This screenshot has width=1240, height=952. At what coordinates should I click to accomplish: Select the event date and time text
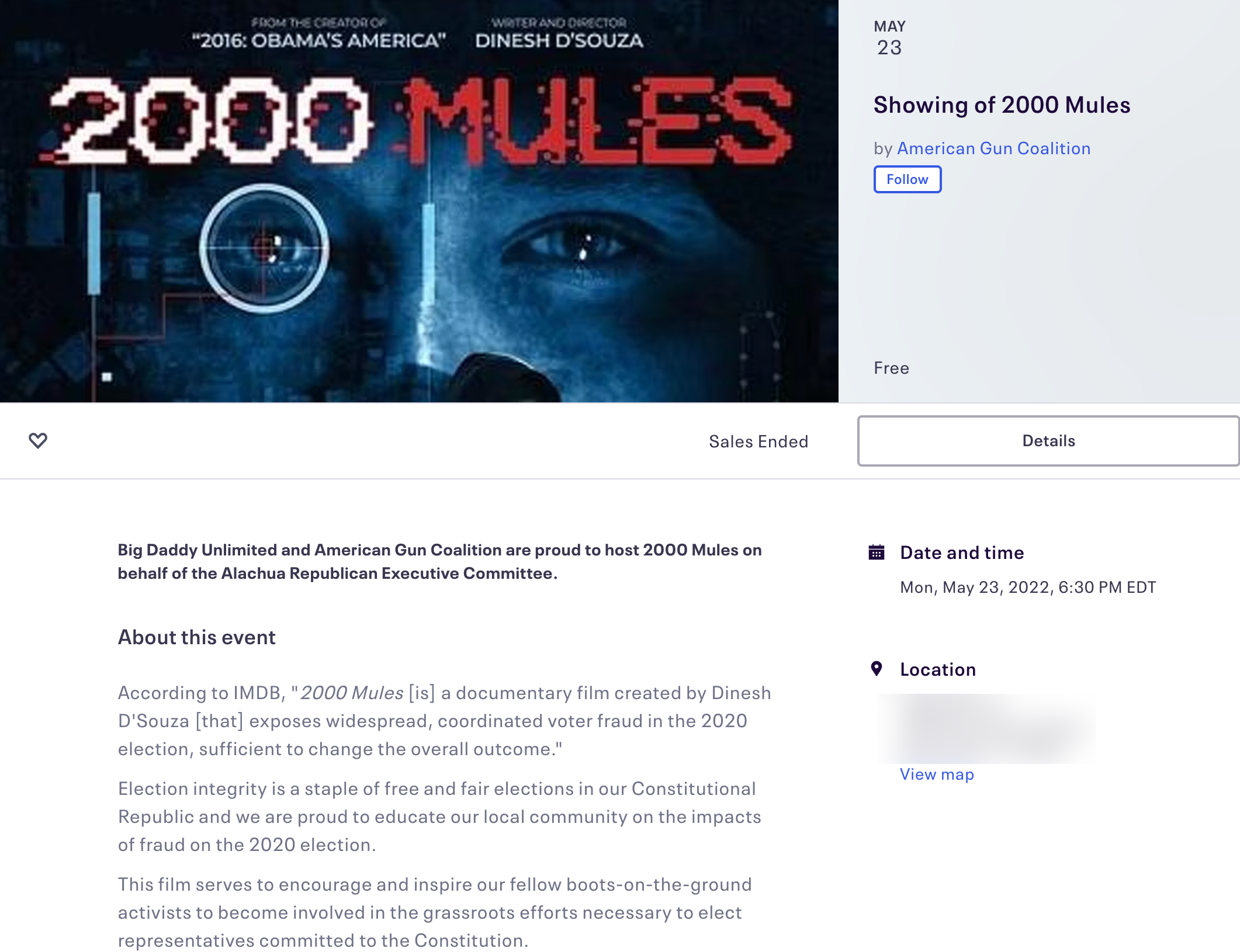click(x=1027, y=586)
